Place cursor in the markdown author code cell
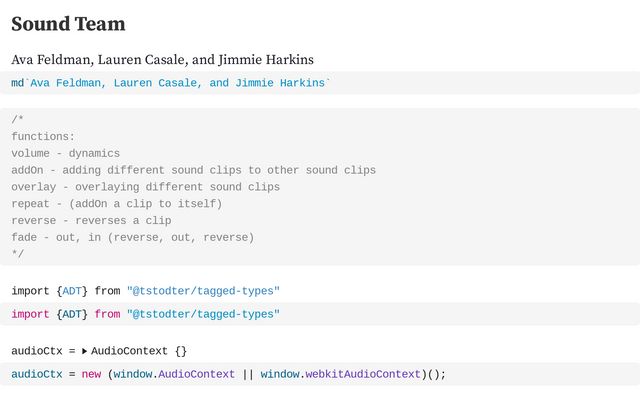Image resolution: width=640 pixels, height=400 pixels. point(170,83)
